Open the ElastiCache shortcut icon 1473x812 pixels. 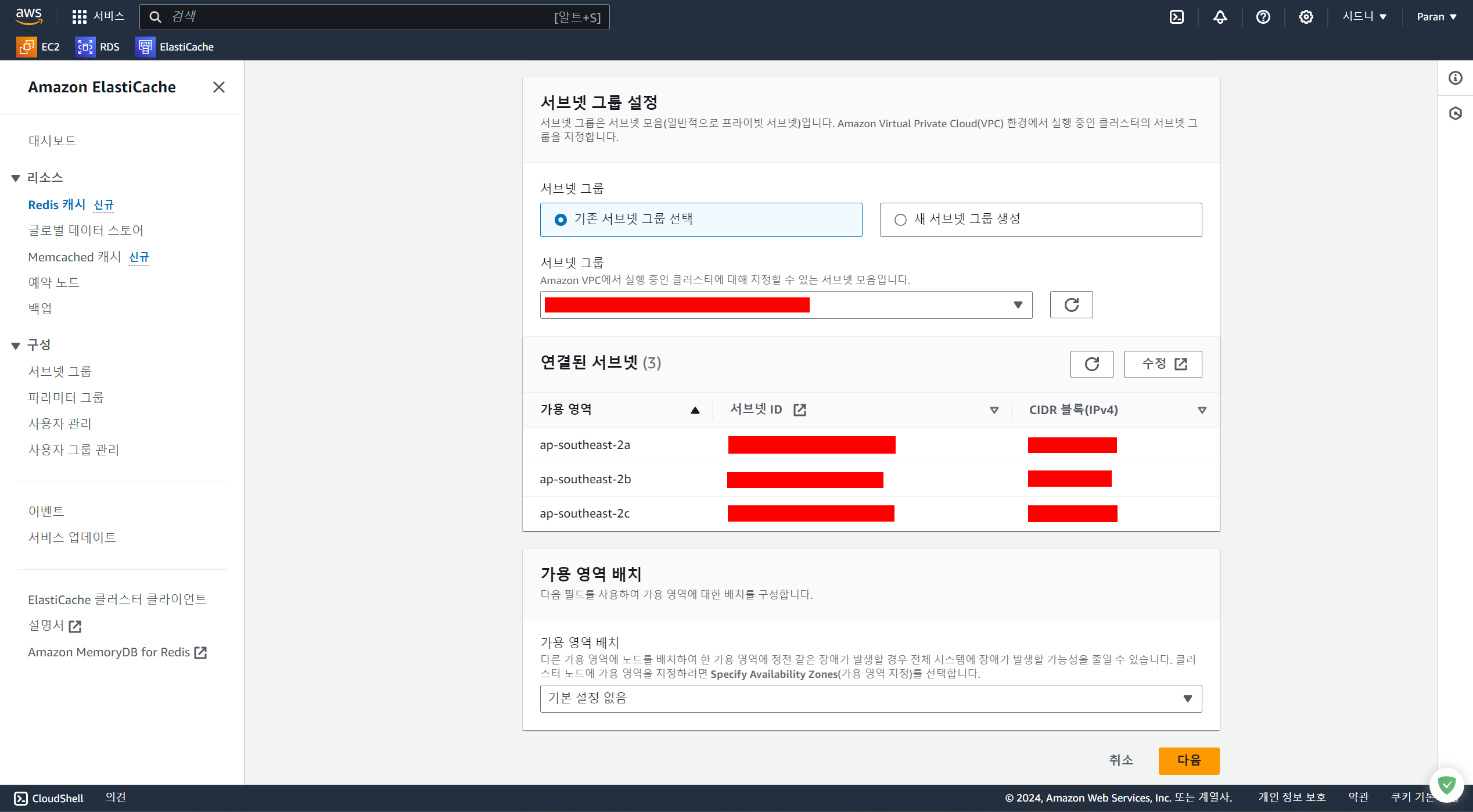tap(145, 47)
